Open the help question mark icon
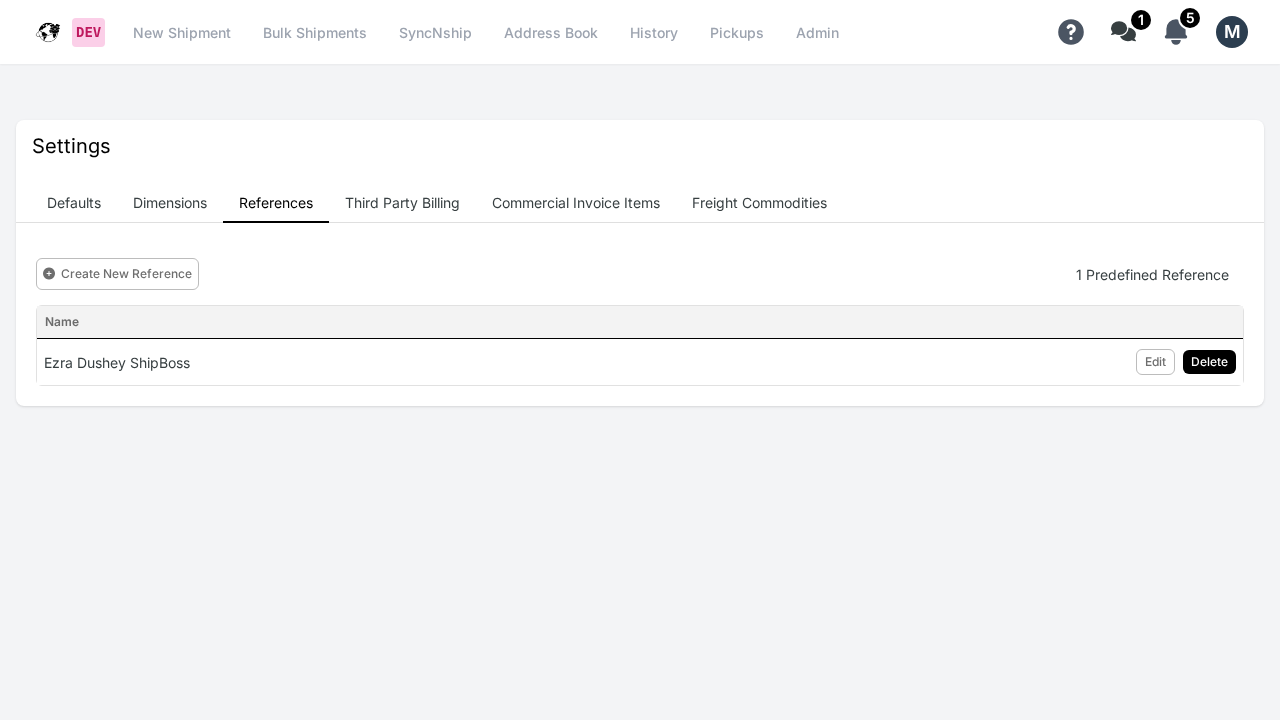 coord(1071,32)
